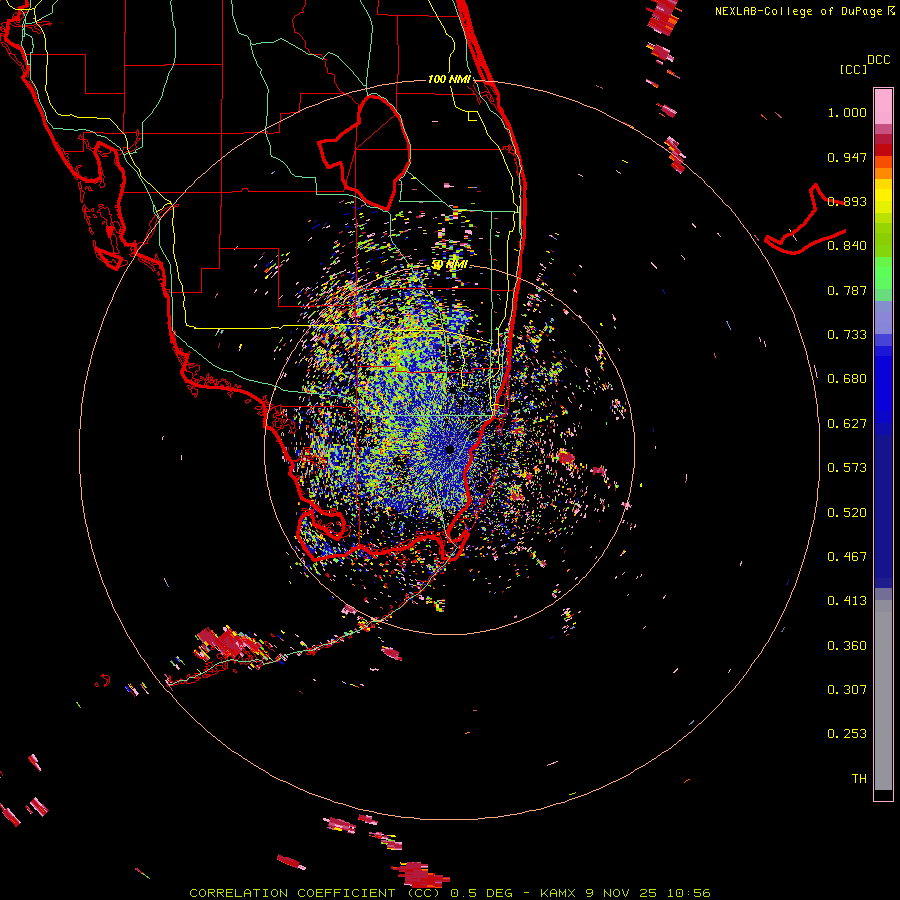900x900 pixels.
Task: Select the 0.467 scale value
Action: pyautogui.click(x=847, y=557)
